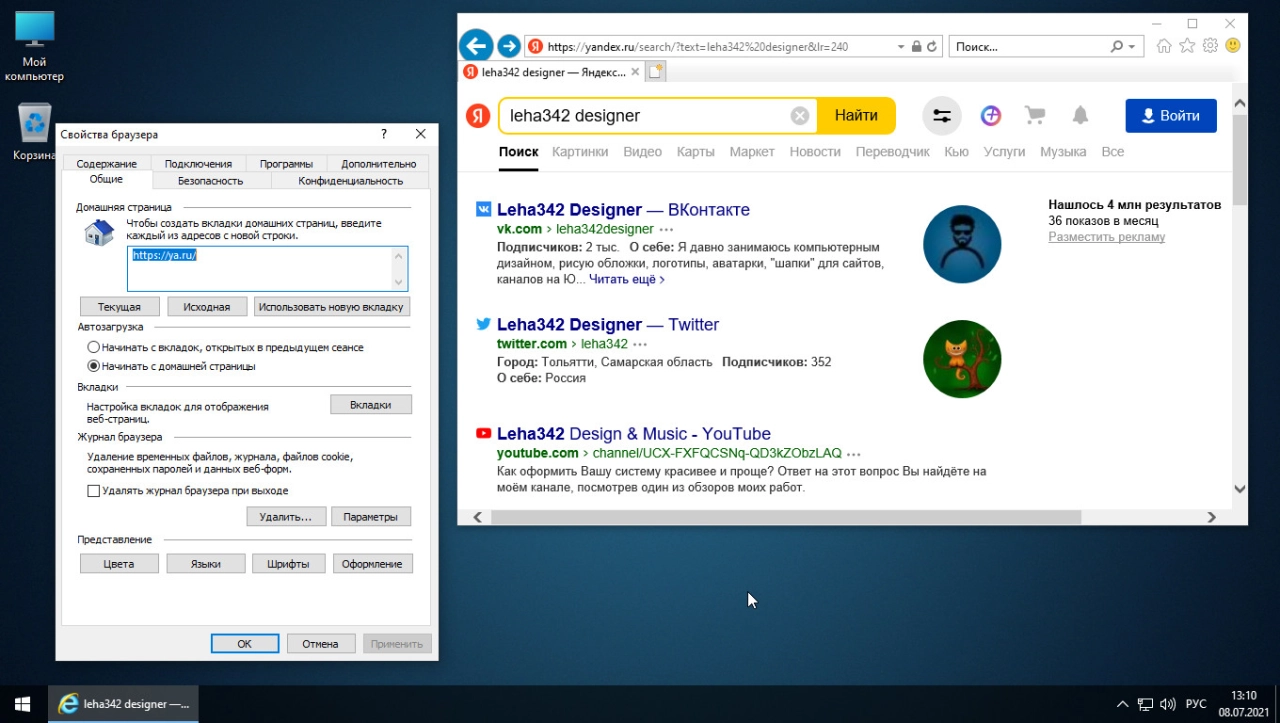Switch to the Дополнительно tab
The height and width of the screenshot is (723, 1280).
pyautogui.click(x=379, y=164)
